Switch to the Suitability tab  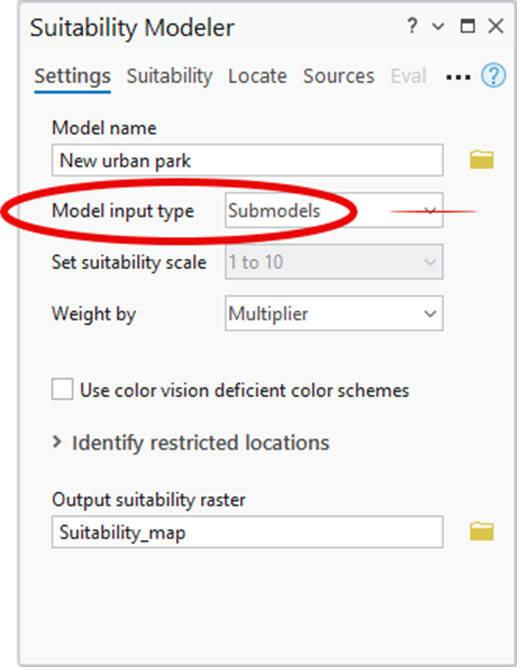169,76
